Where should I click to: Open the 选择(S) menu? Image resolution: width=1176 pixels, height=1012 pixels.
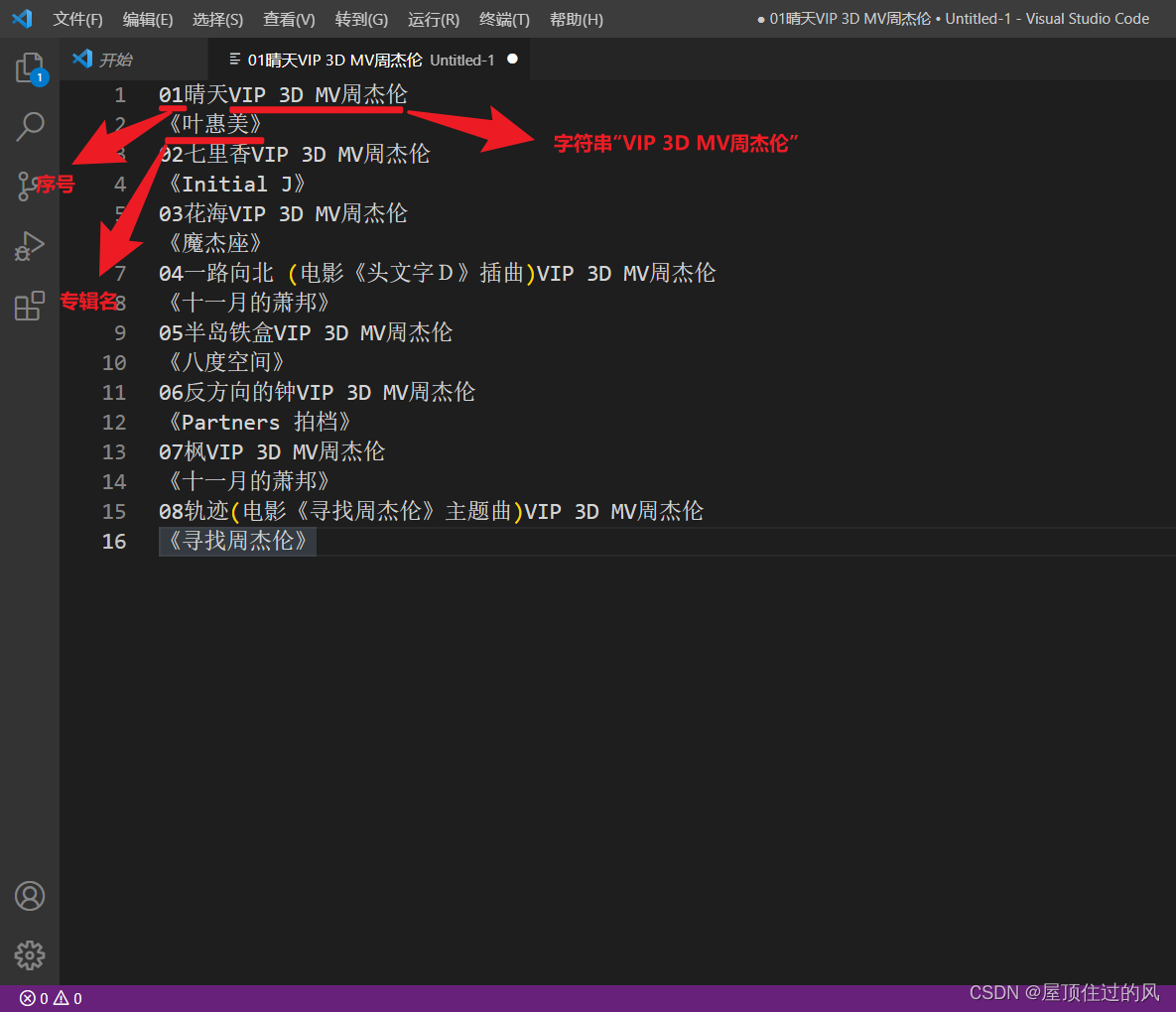217,20
